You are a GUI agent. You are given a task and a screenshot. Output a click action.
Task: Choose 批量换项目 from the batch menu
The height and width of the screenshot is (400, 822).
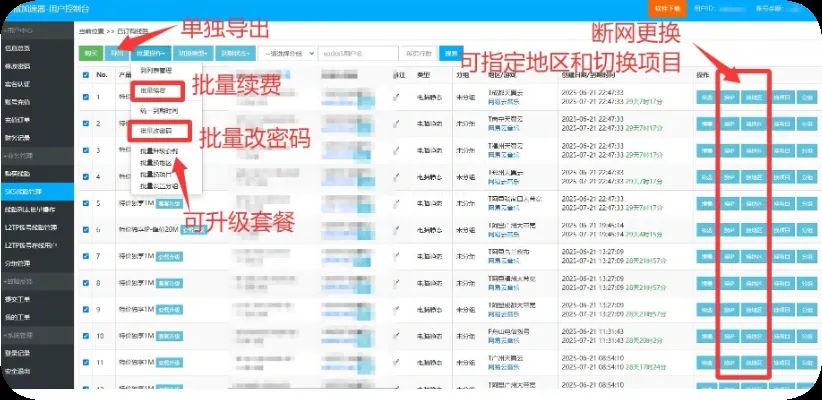click(x=156, y=174)
